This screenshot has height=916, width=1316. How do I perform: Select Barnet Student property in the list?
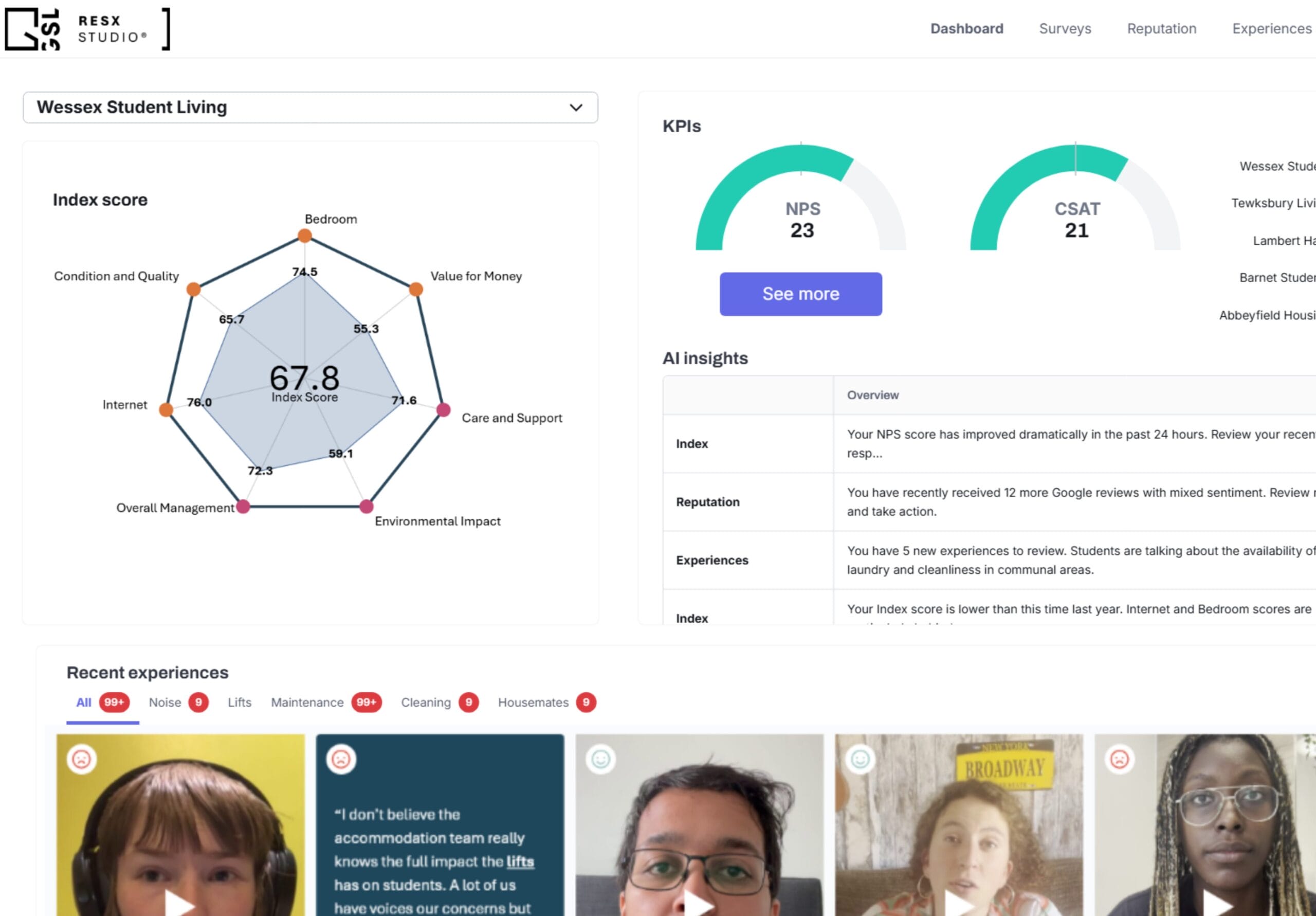pyautogui.click(x=1277, y=278)
